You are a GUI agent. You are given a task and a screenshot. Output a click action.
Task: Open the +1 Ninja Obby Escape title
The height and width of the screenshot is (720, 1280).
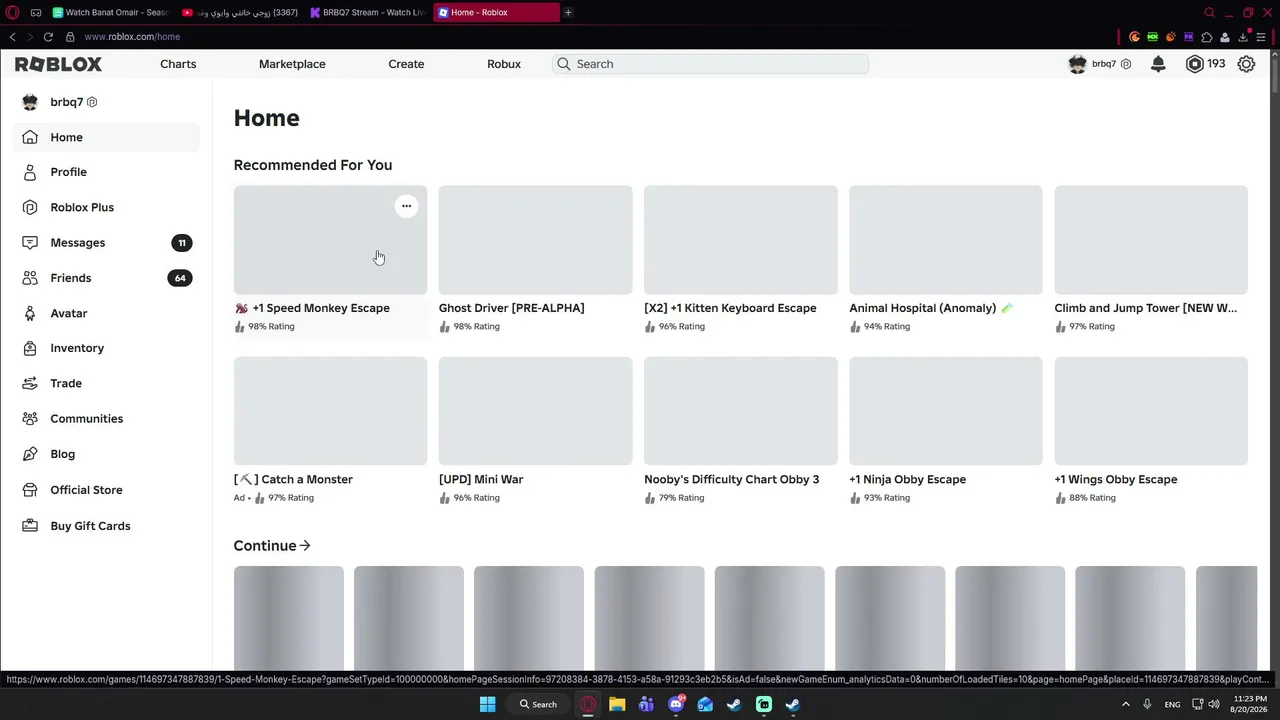click(907, 479)
